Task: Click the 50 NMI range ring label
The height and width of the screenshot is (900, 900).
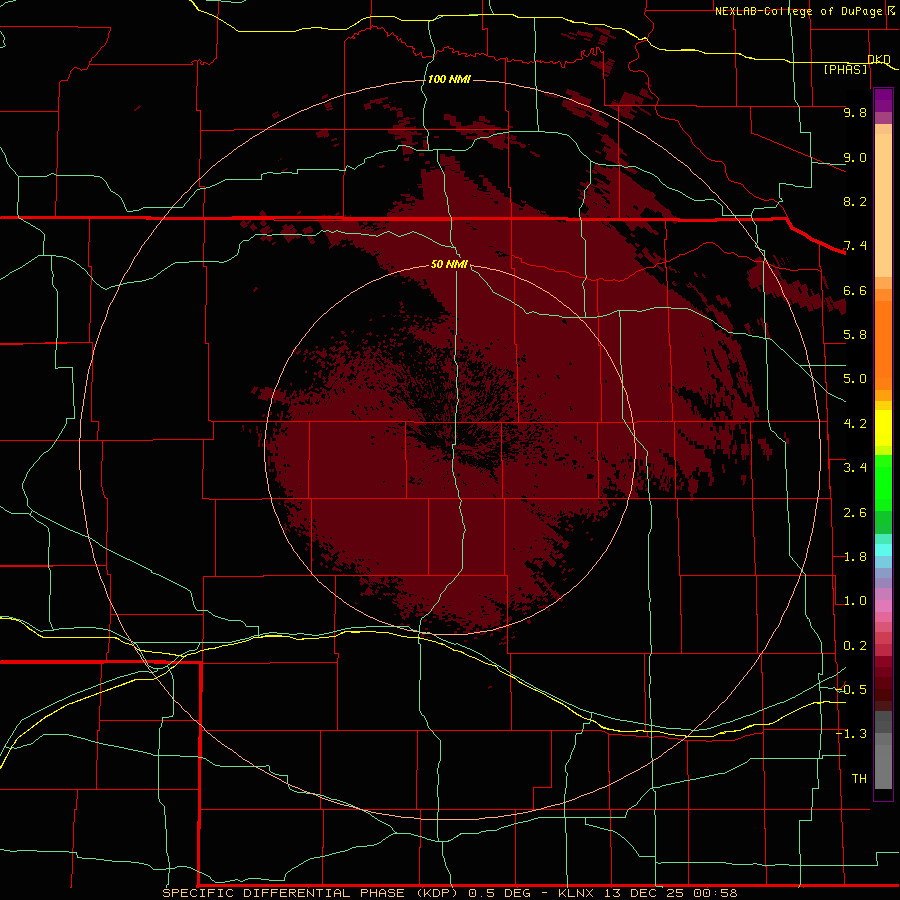Action: 449,264
